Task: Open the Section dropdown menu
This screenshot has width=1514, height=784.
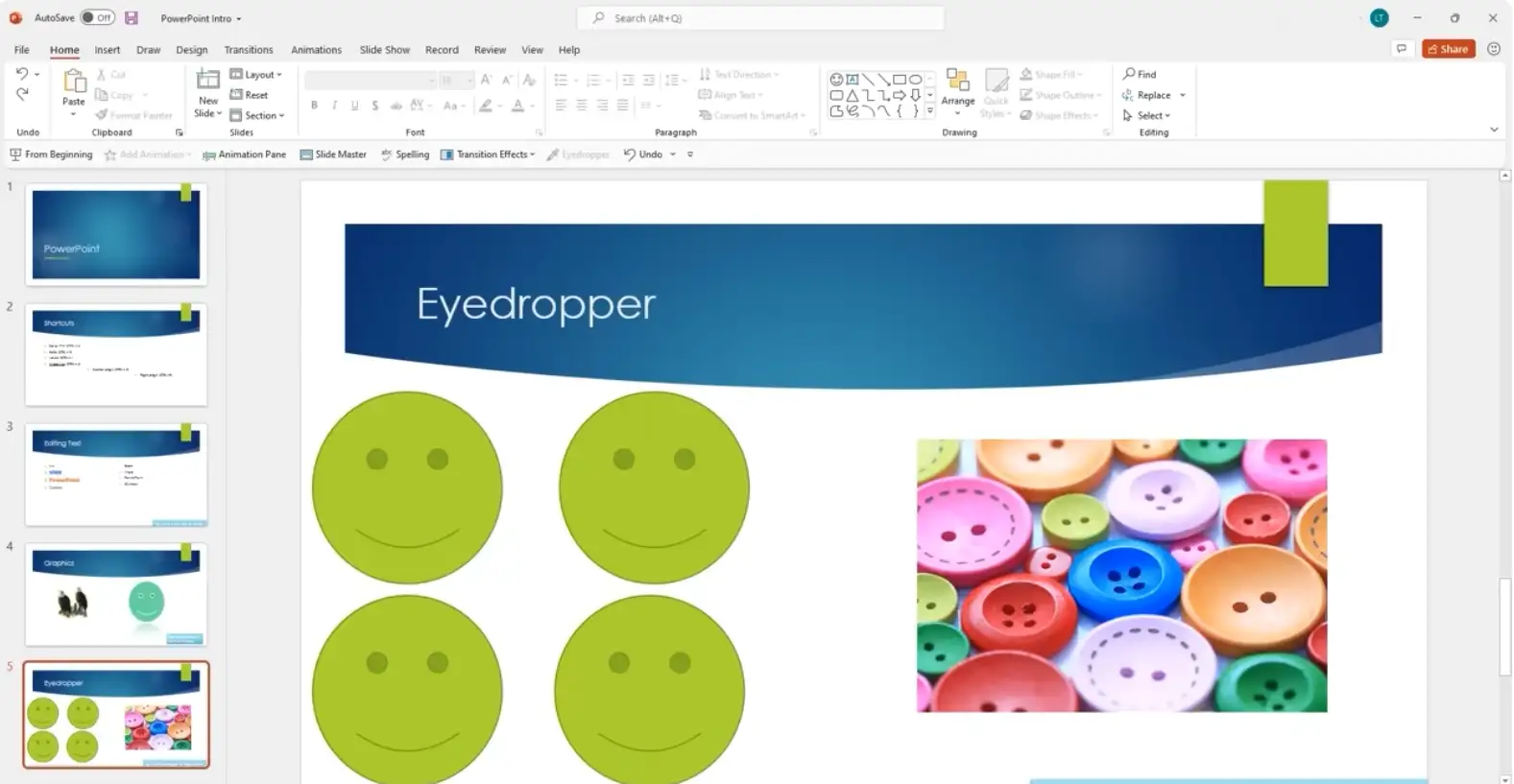Action: click(x=257, y=115)
